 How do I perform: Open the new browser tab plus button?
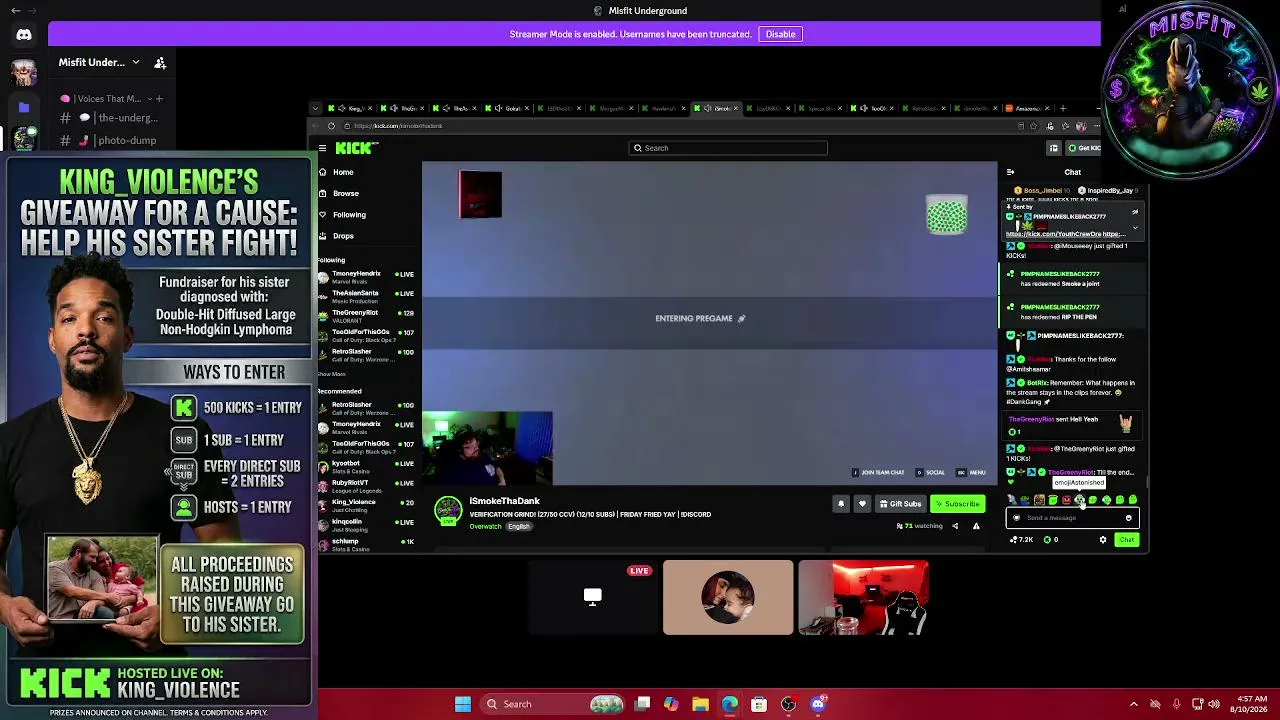(x=1063, y=108)
